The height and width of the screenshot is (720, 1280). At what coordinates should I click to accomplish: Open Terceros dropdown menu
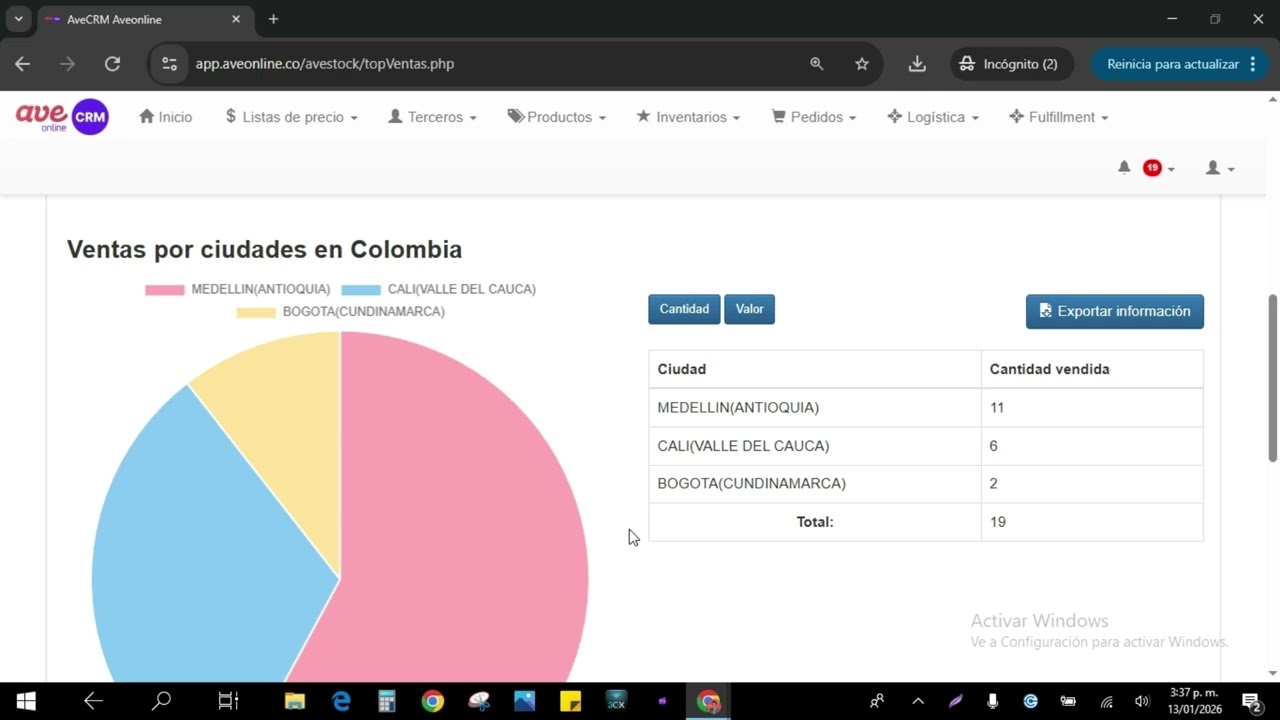point(432,117)
